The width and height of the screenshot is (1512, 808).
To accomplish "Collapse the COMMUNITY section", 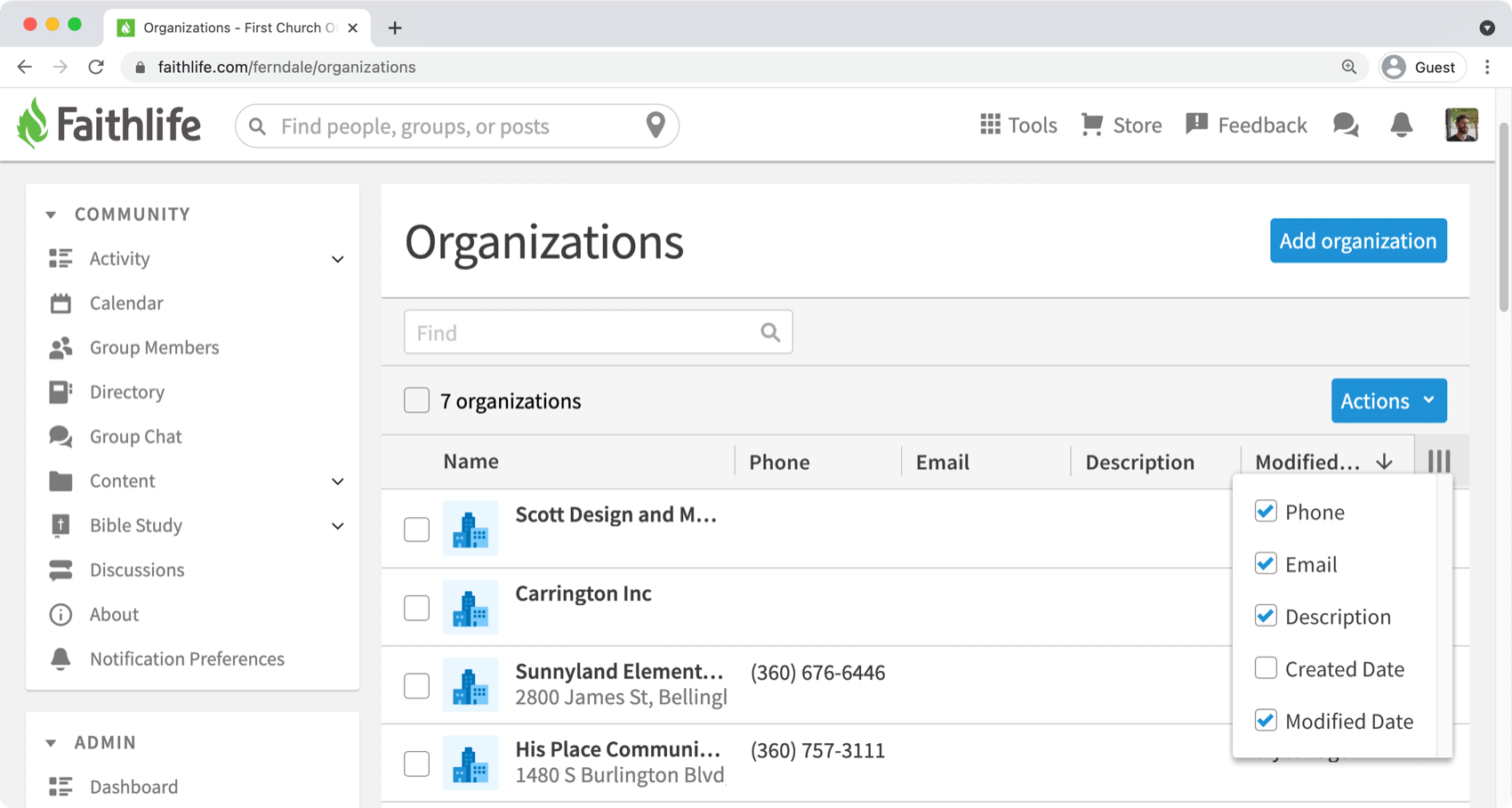I will pos(51,214).
